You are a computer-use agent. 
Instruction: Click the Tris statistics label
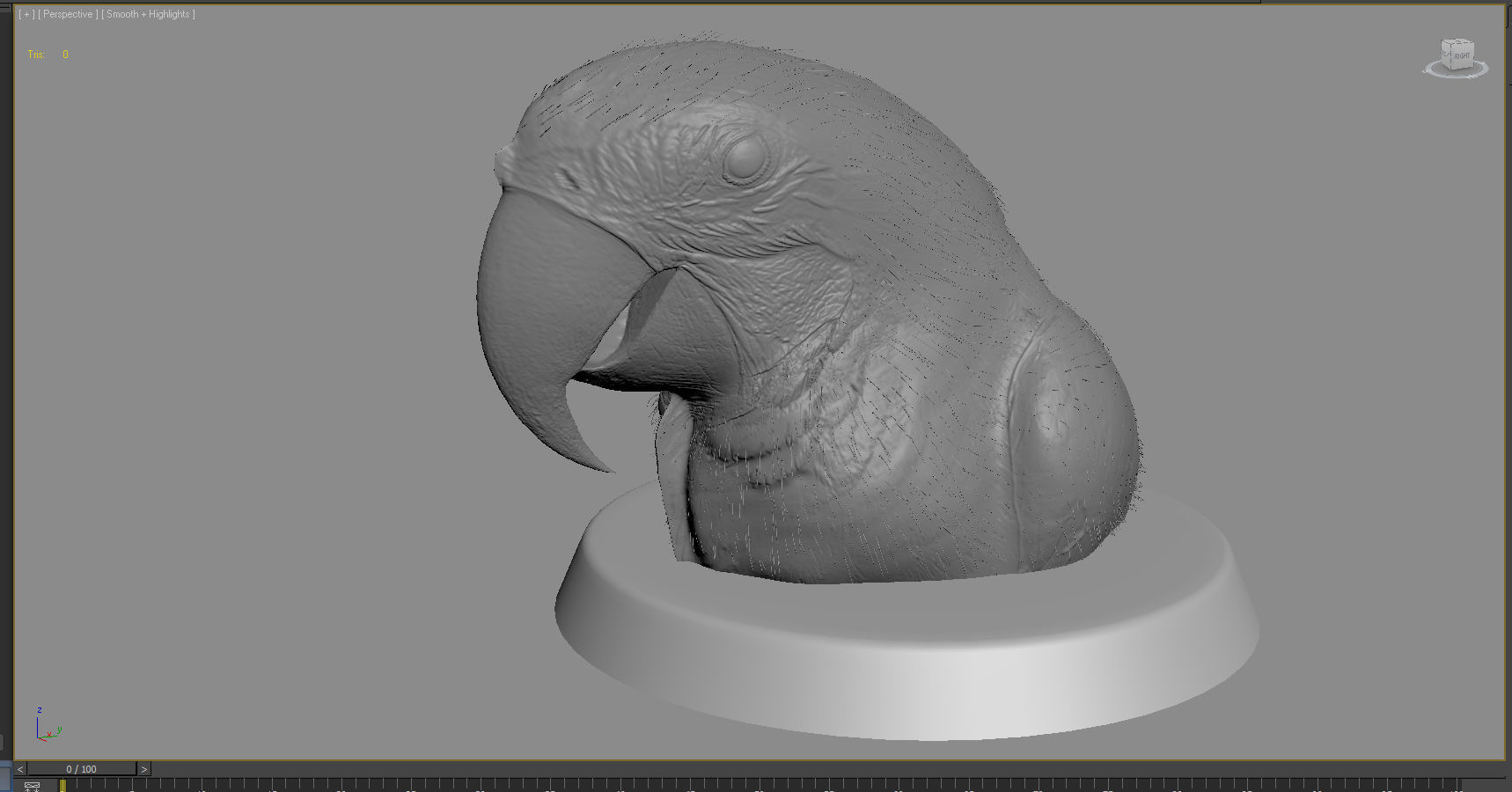coord(36,55)
